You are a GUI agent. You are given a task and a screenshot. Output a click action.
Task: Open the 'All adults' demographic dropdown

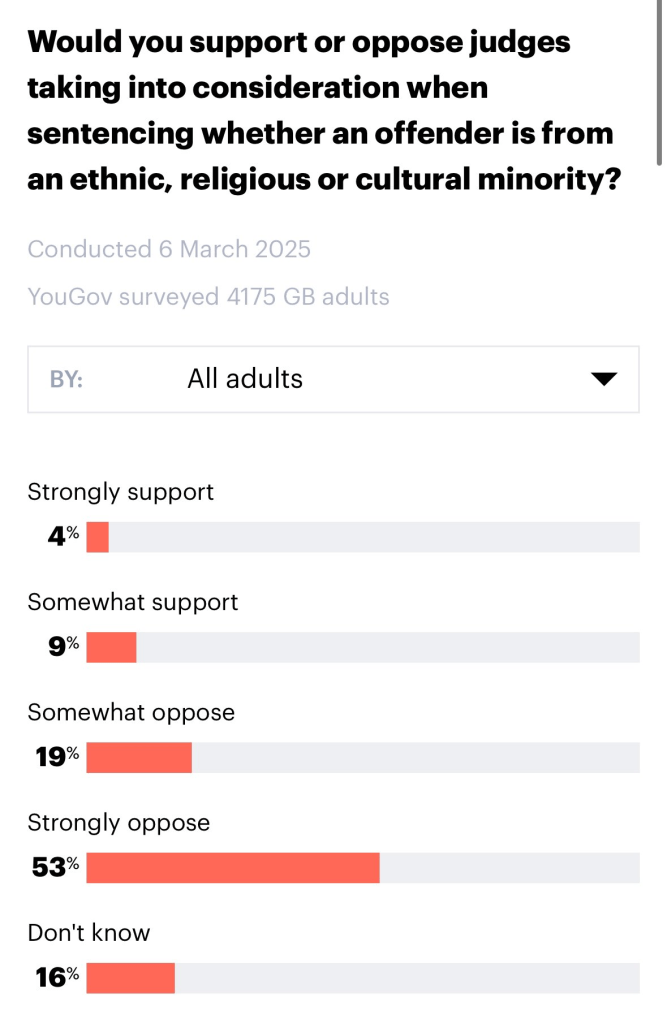(x=332, y=379)
